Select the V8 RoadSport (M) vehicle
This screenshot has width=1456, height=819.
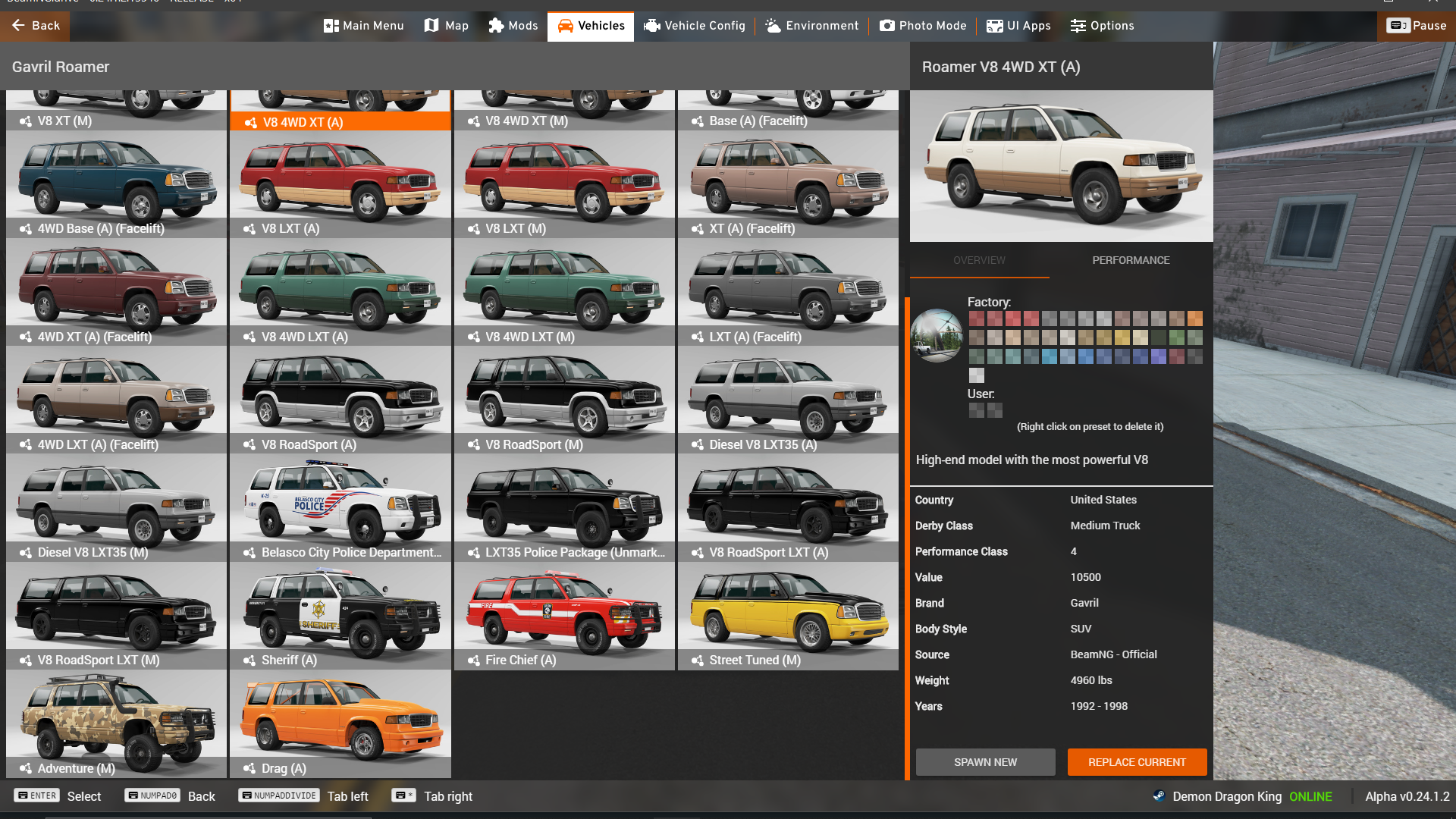click(564, 400)
